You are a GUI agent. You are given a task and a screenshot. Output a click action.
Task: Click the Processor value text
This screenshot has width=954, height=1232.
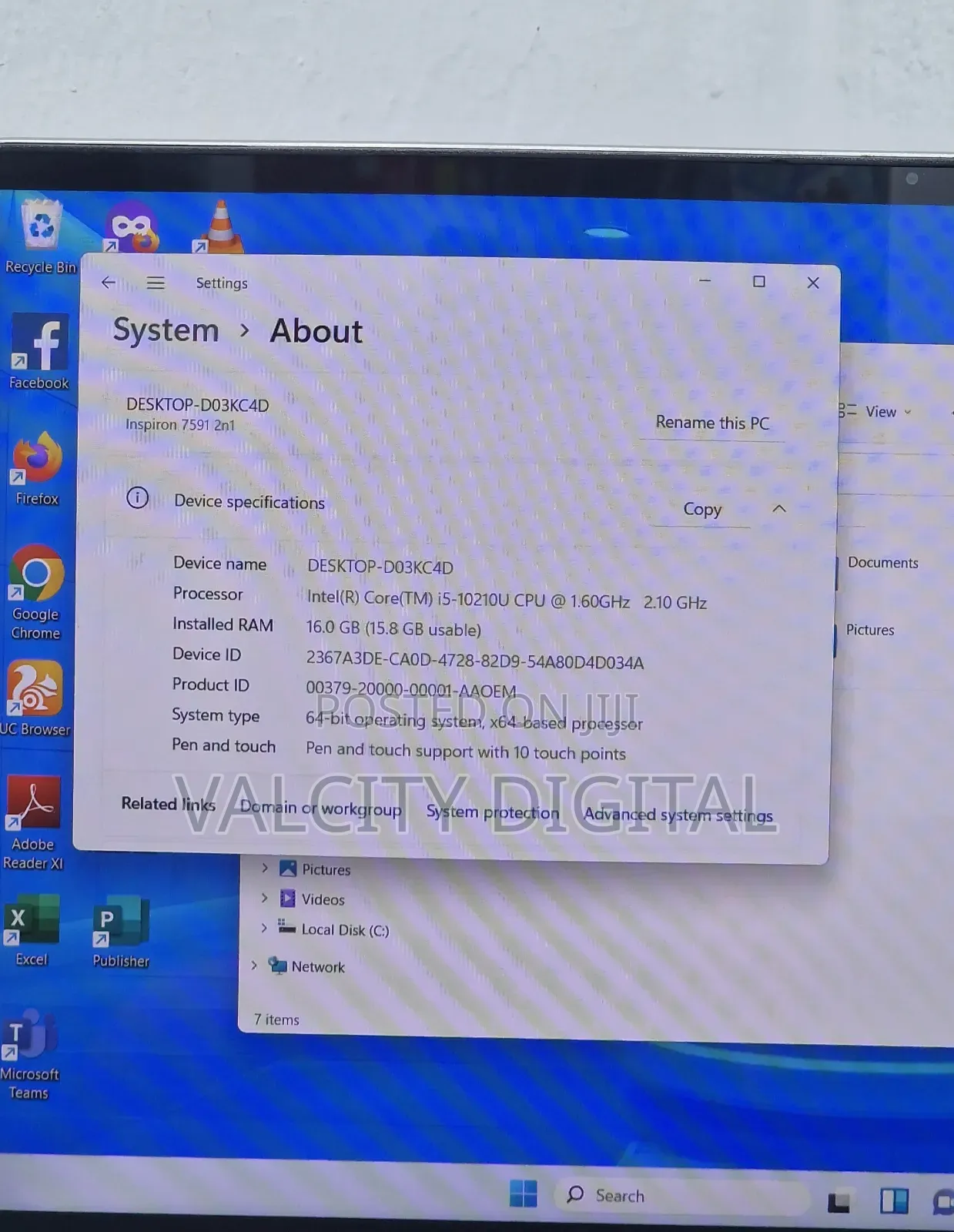pos(507,601)
